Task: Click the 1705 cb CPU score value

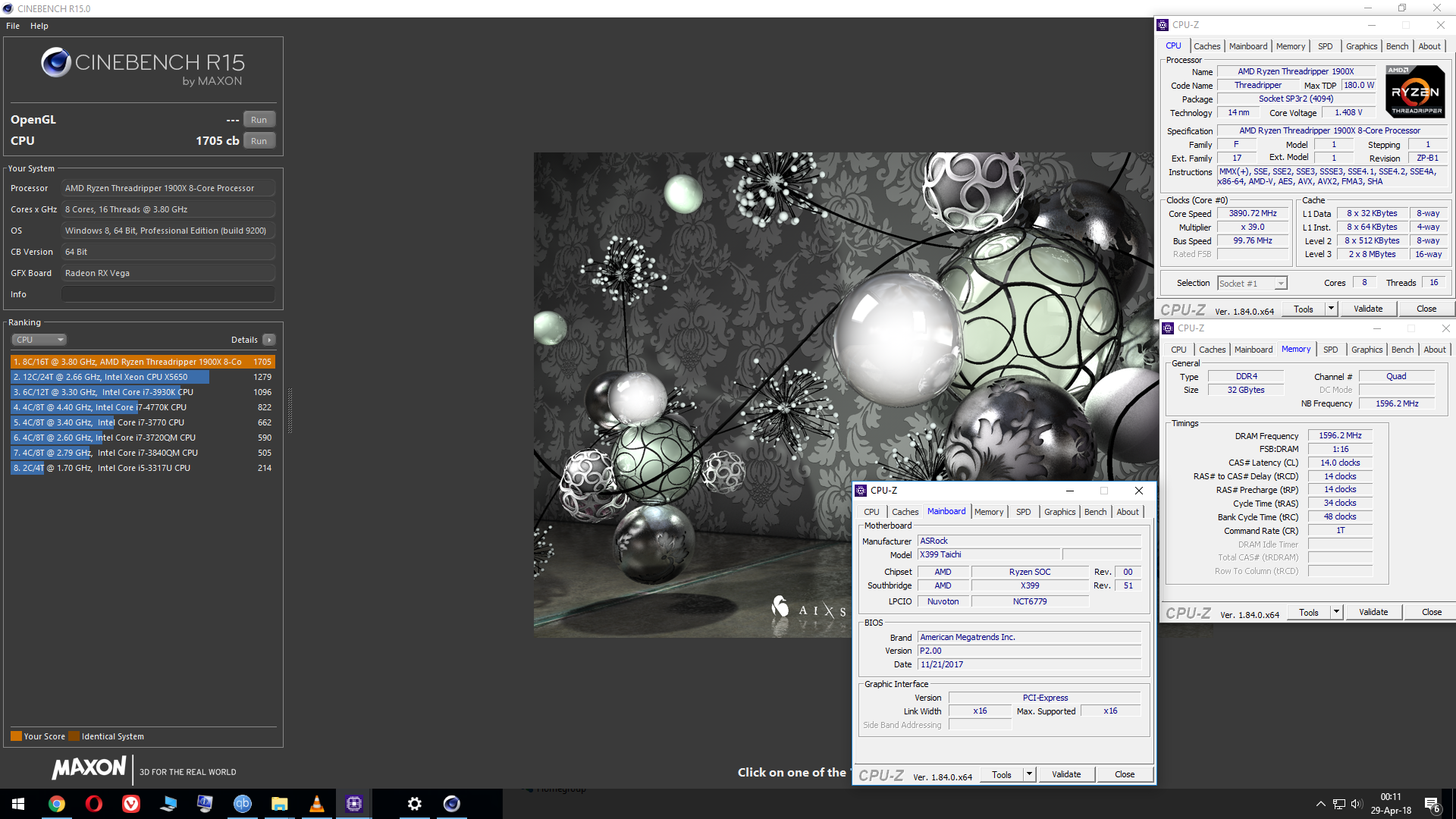Action: tap(218, 141)
